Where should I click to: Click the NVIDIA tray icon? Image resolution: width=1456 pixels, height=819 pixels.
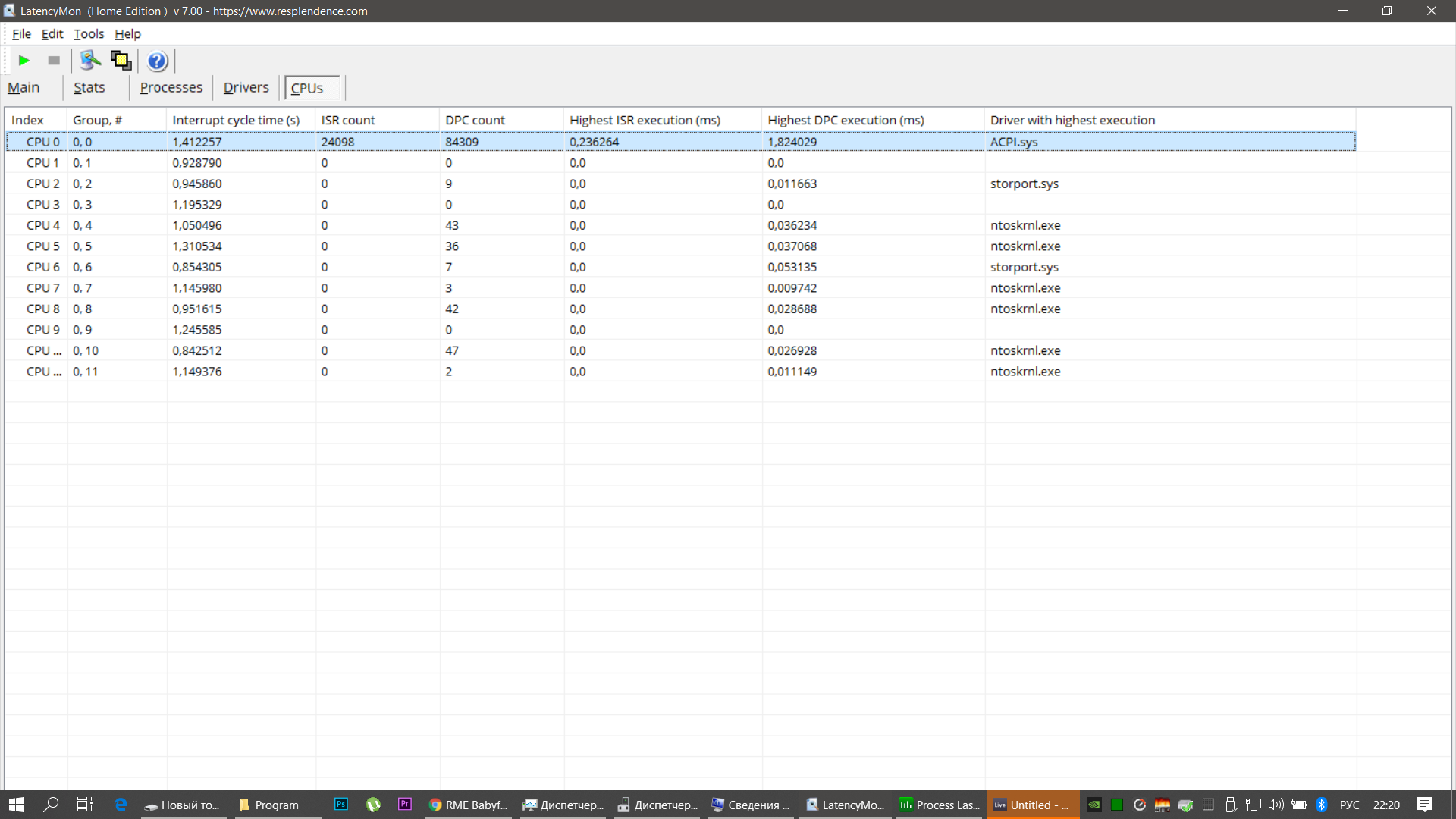1094,805
